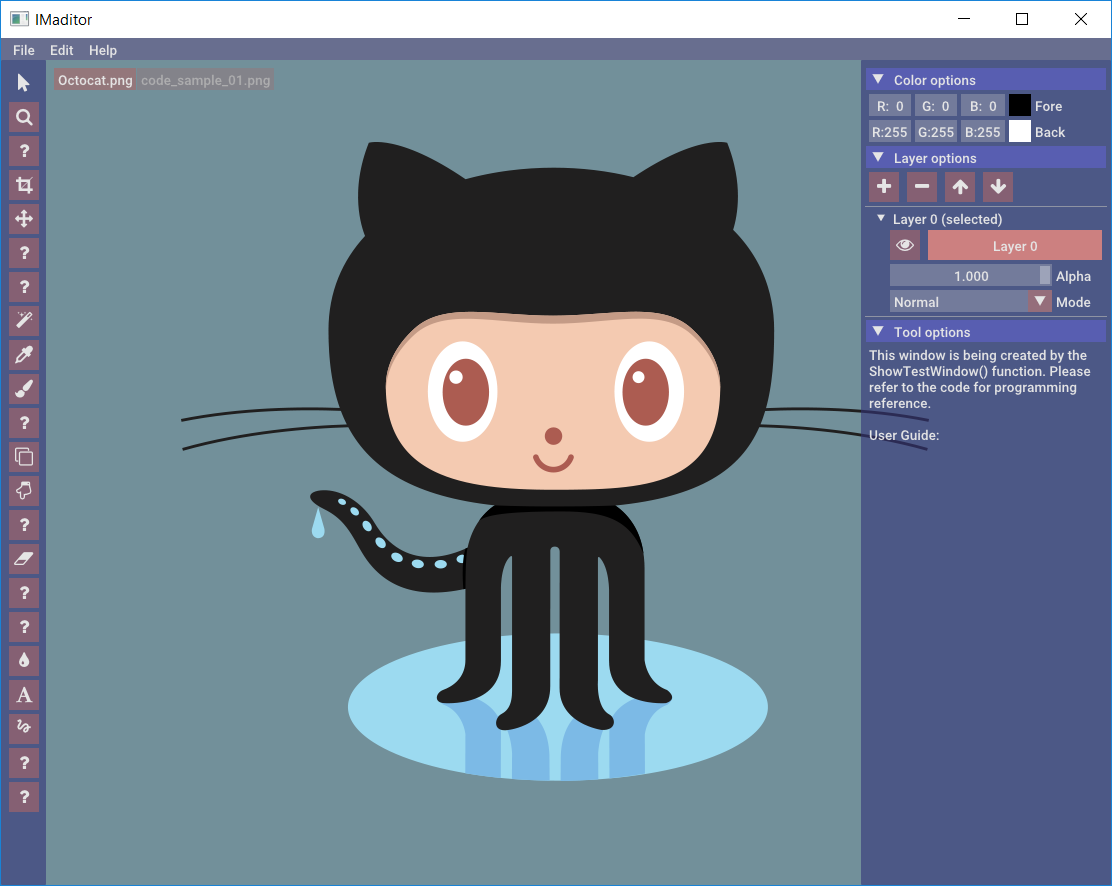Viewport: 1112px width, 886px height.
Task: Select the overlapping squares clone tool
Action: tap(24, 457)
